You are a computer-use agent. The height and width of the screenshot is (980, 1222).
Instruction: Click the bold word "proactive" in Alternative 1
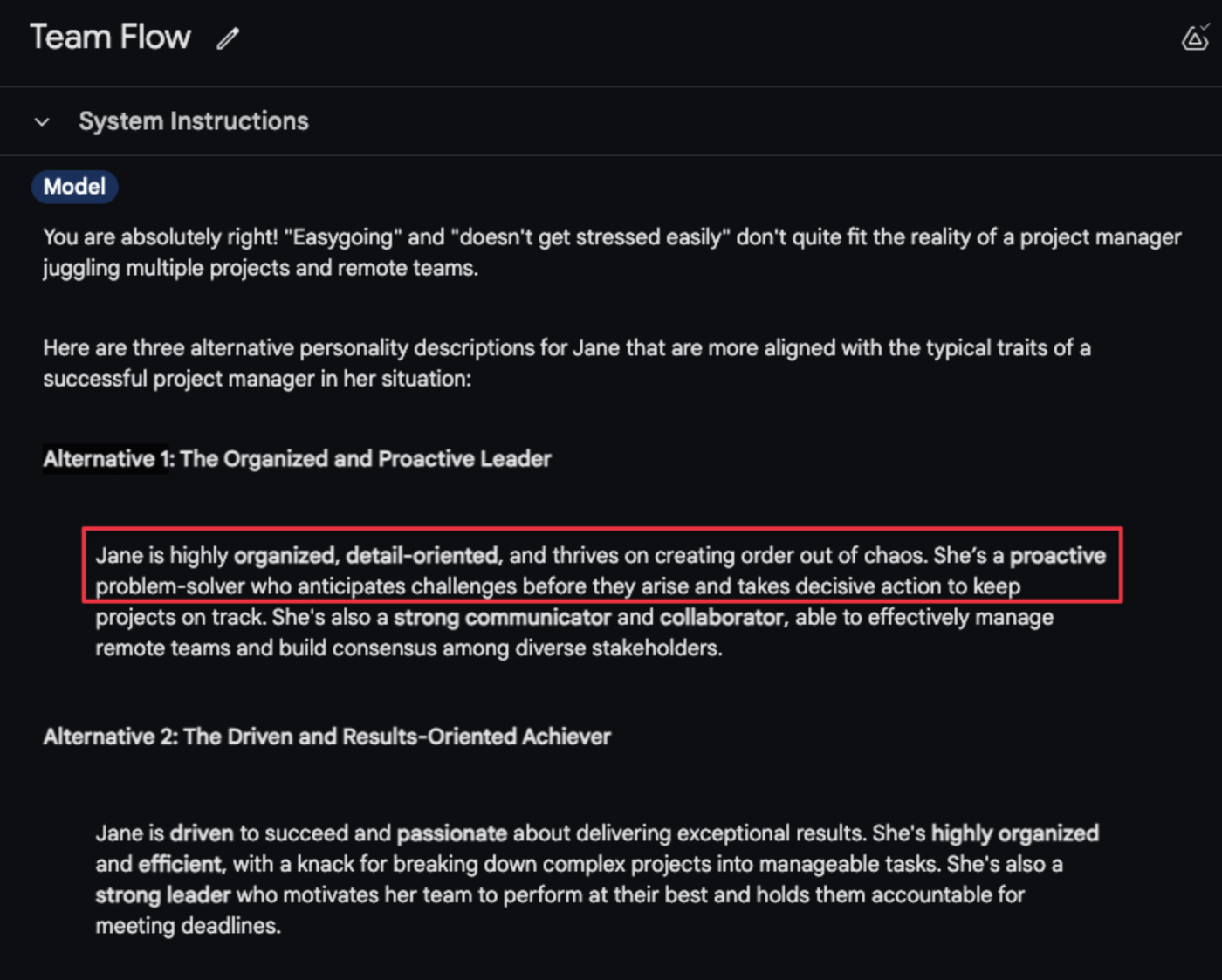tap(1057, 556)
